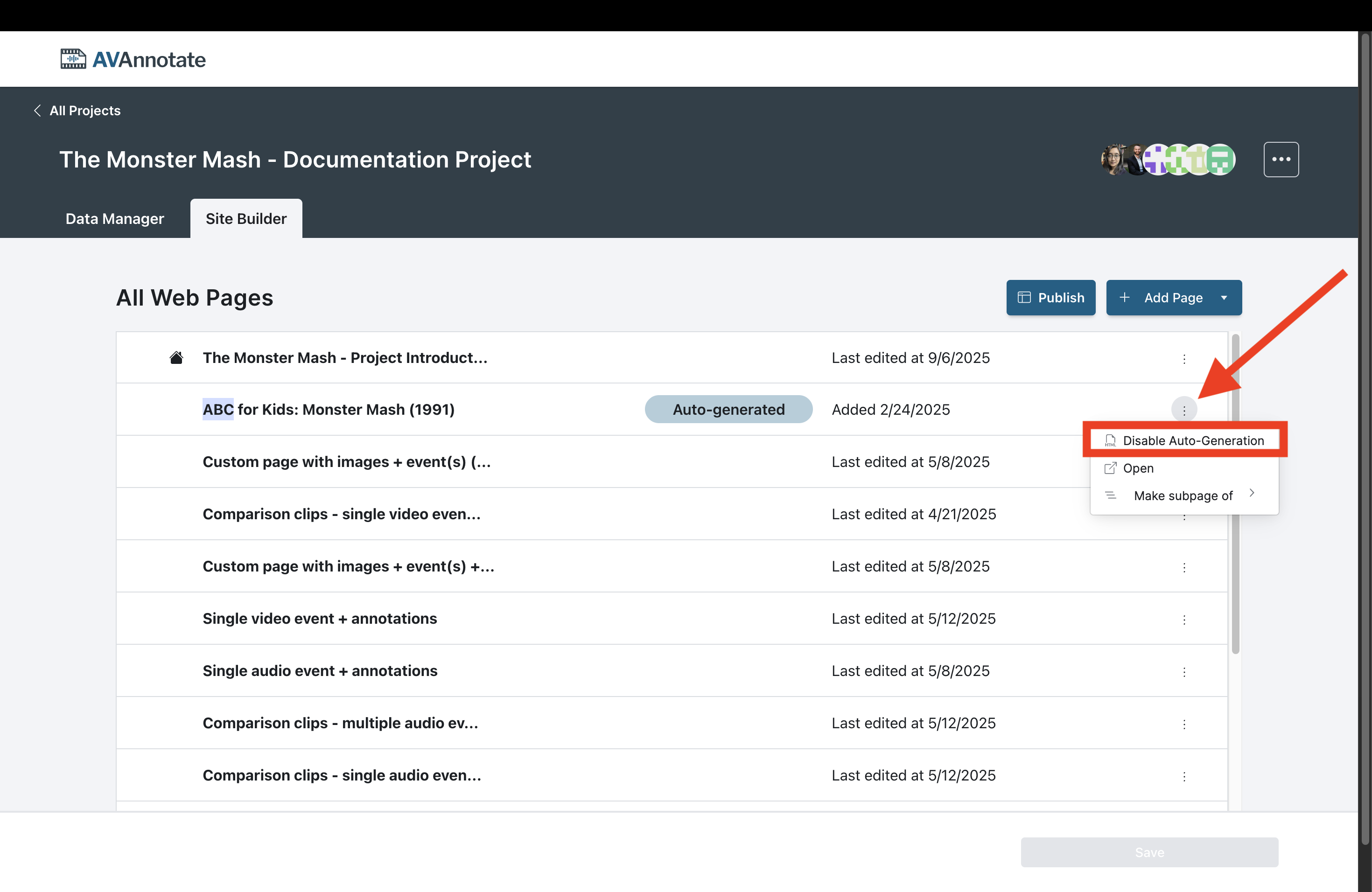The height and width of the screenshot is (892, 1372).
Task: Click the Publish button
Action: pos(1050,298)
